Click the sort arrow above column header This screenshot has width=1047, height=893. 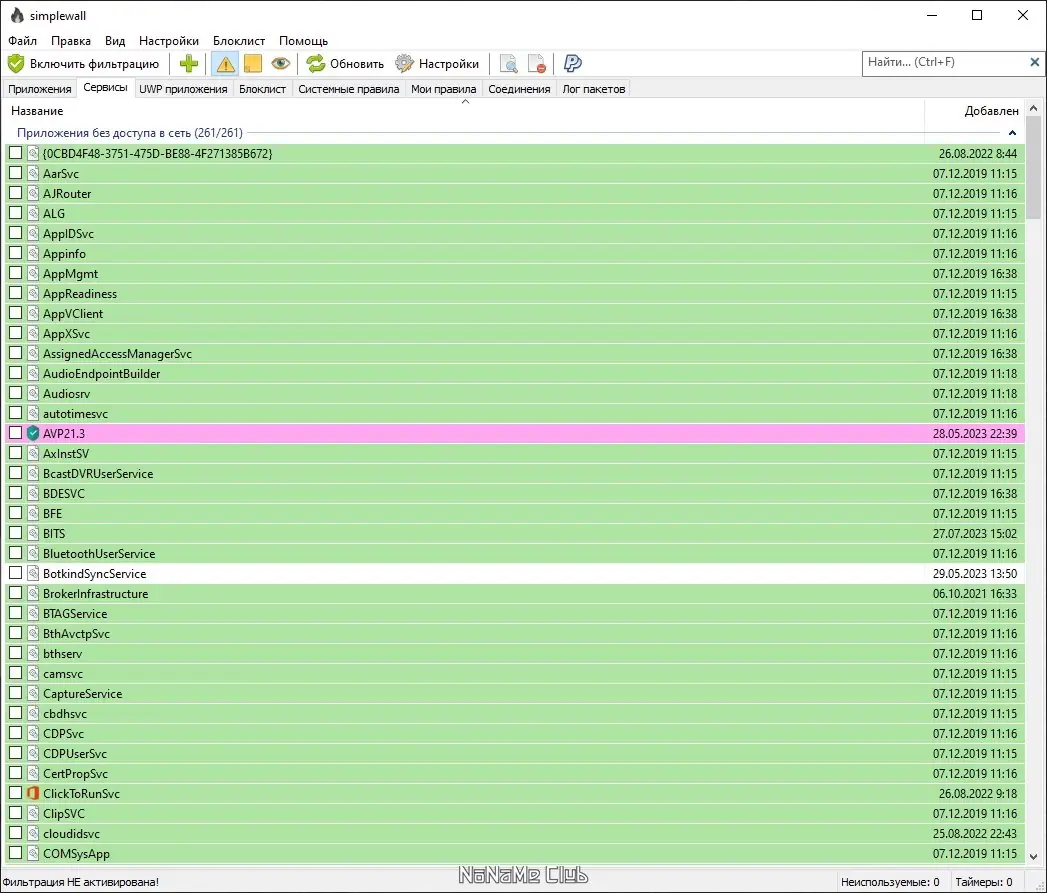465,102
